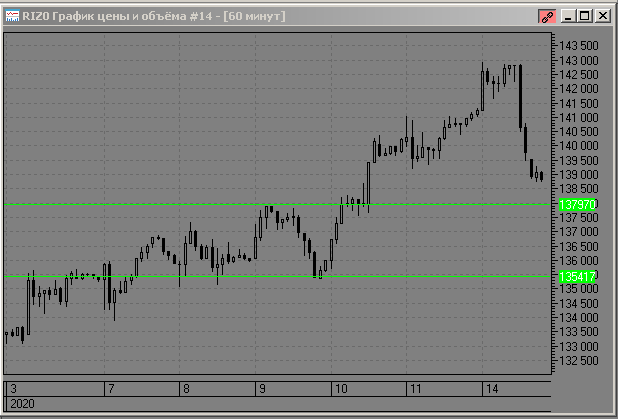Click the 140 500 price axis label
Screen dimensions: 618x419
[x=579, y=132]
